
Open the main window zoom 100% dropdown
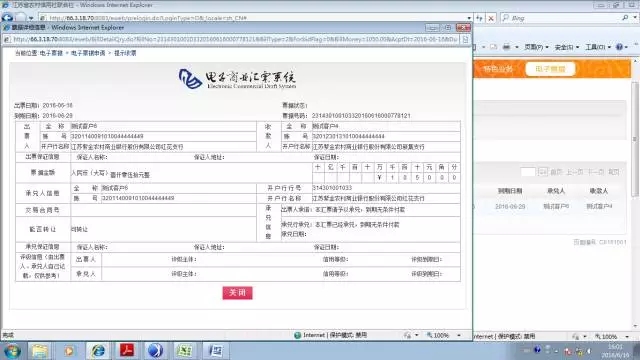pos(627,336)
